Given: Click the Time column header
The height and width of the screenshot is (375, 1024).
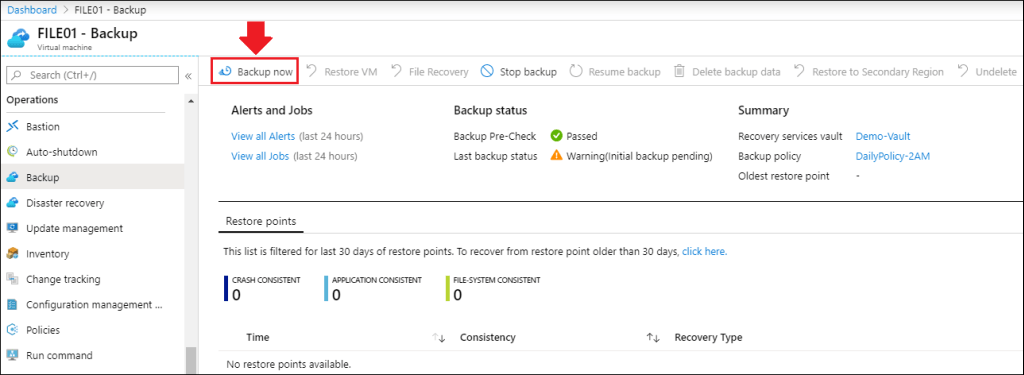Looking at the screenshot, I should tap(258, 338).
